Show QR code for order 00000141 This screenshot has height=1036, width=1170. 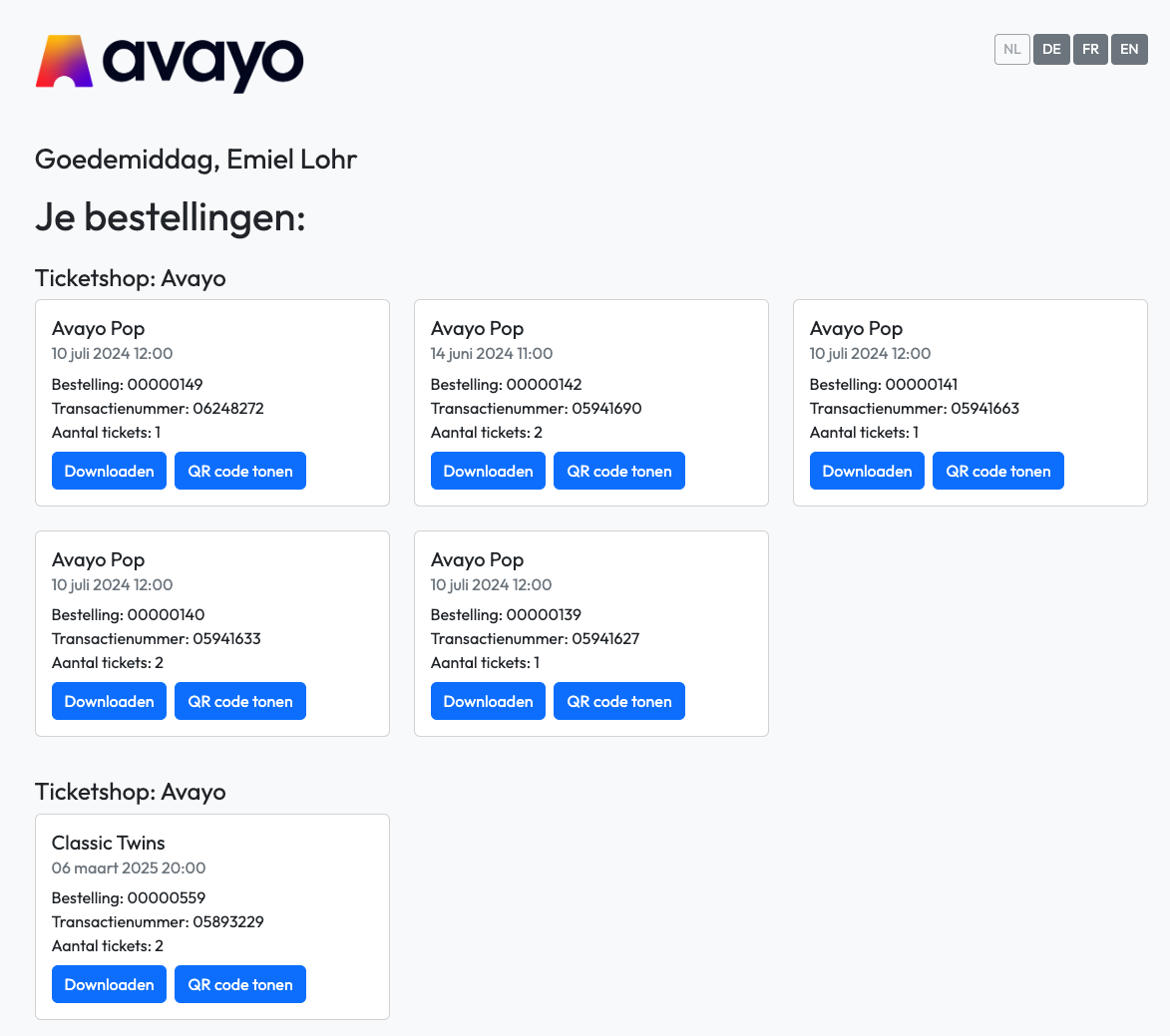[998, 471]
